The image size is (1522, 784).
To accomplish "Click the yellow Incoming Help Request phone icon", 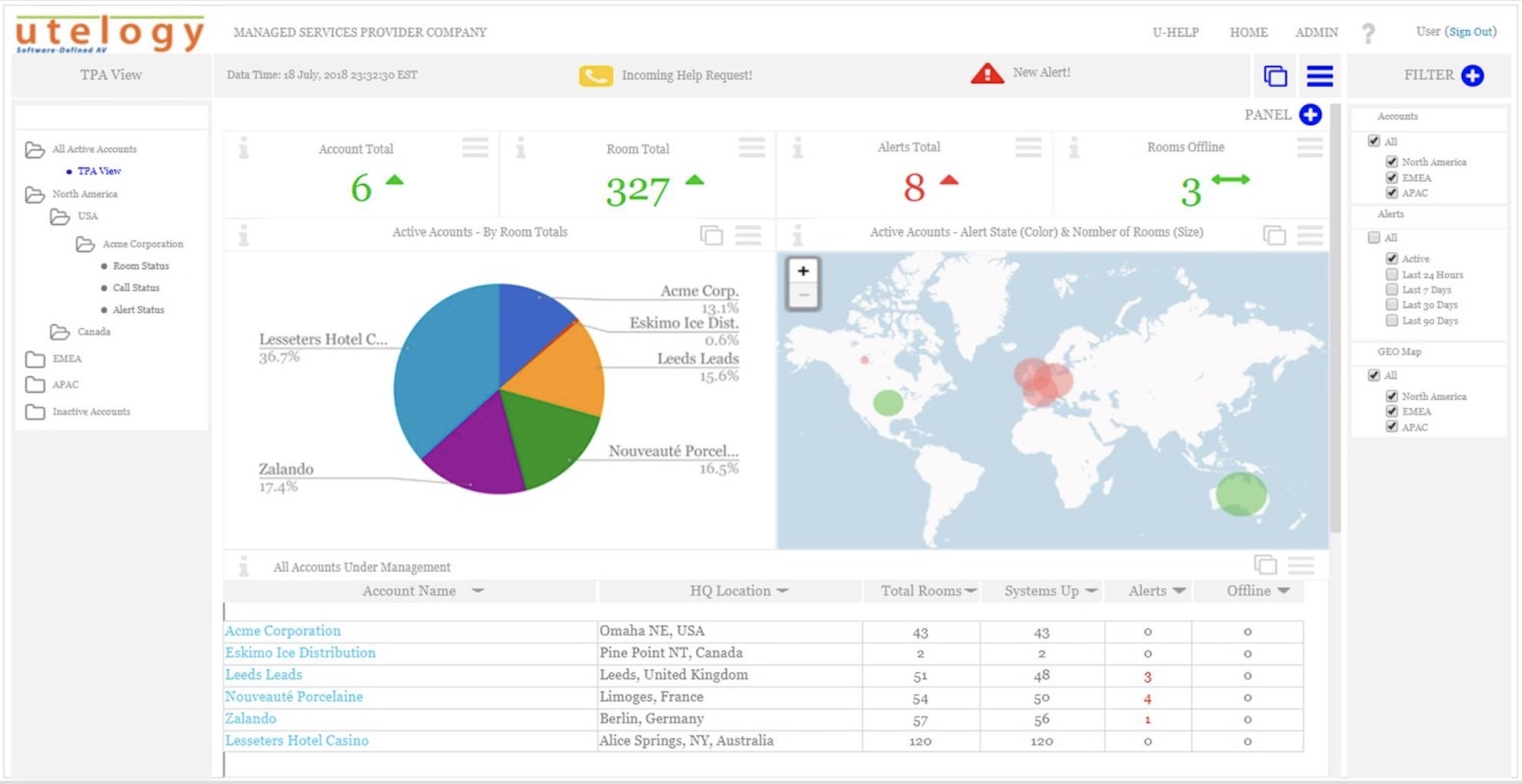I will point(596,76).
